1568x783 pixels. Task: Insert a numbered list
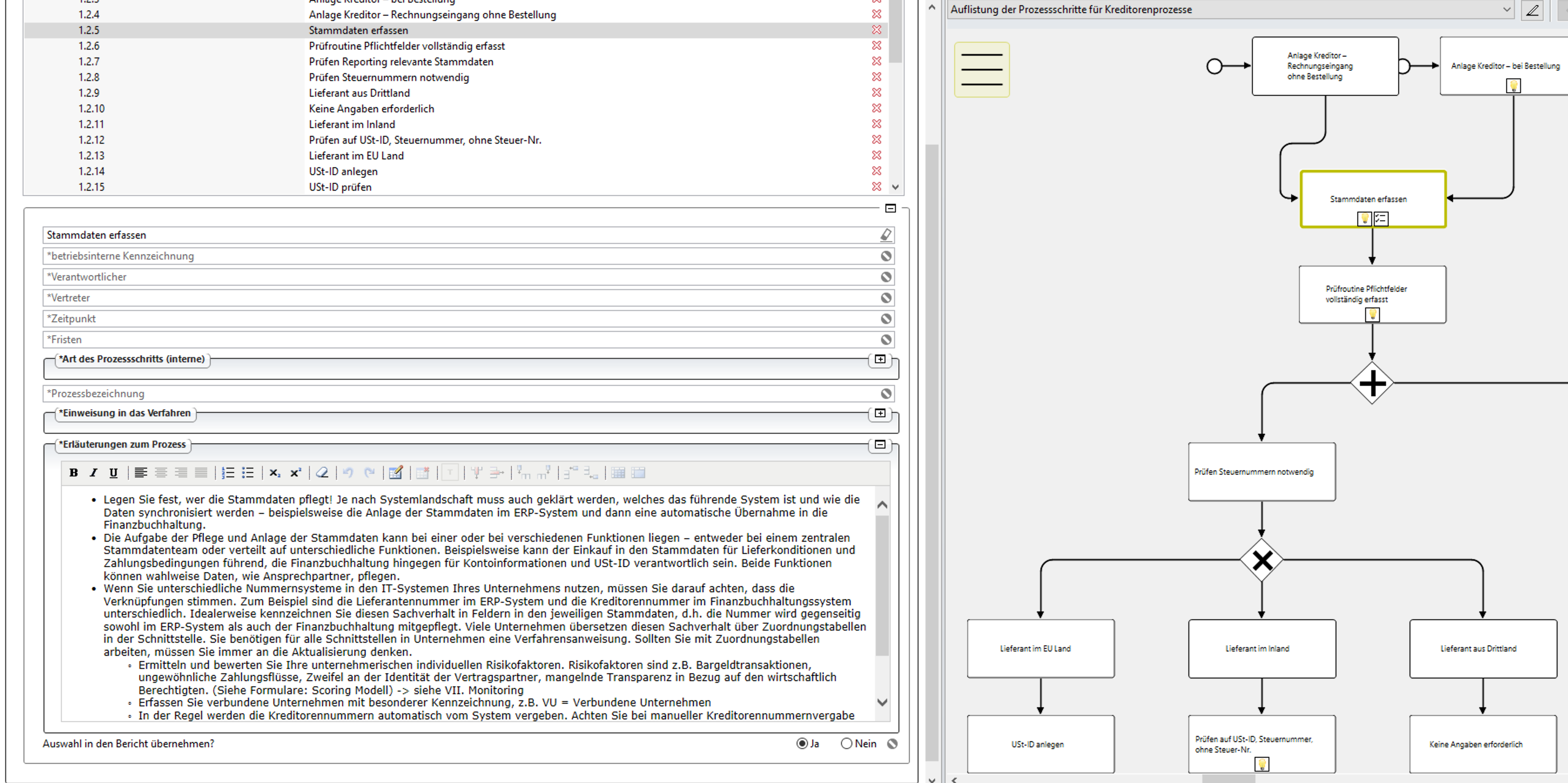click(x=228, y=472)
